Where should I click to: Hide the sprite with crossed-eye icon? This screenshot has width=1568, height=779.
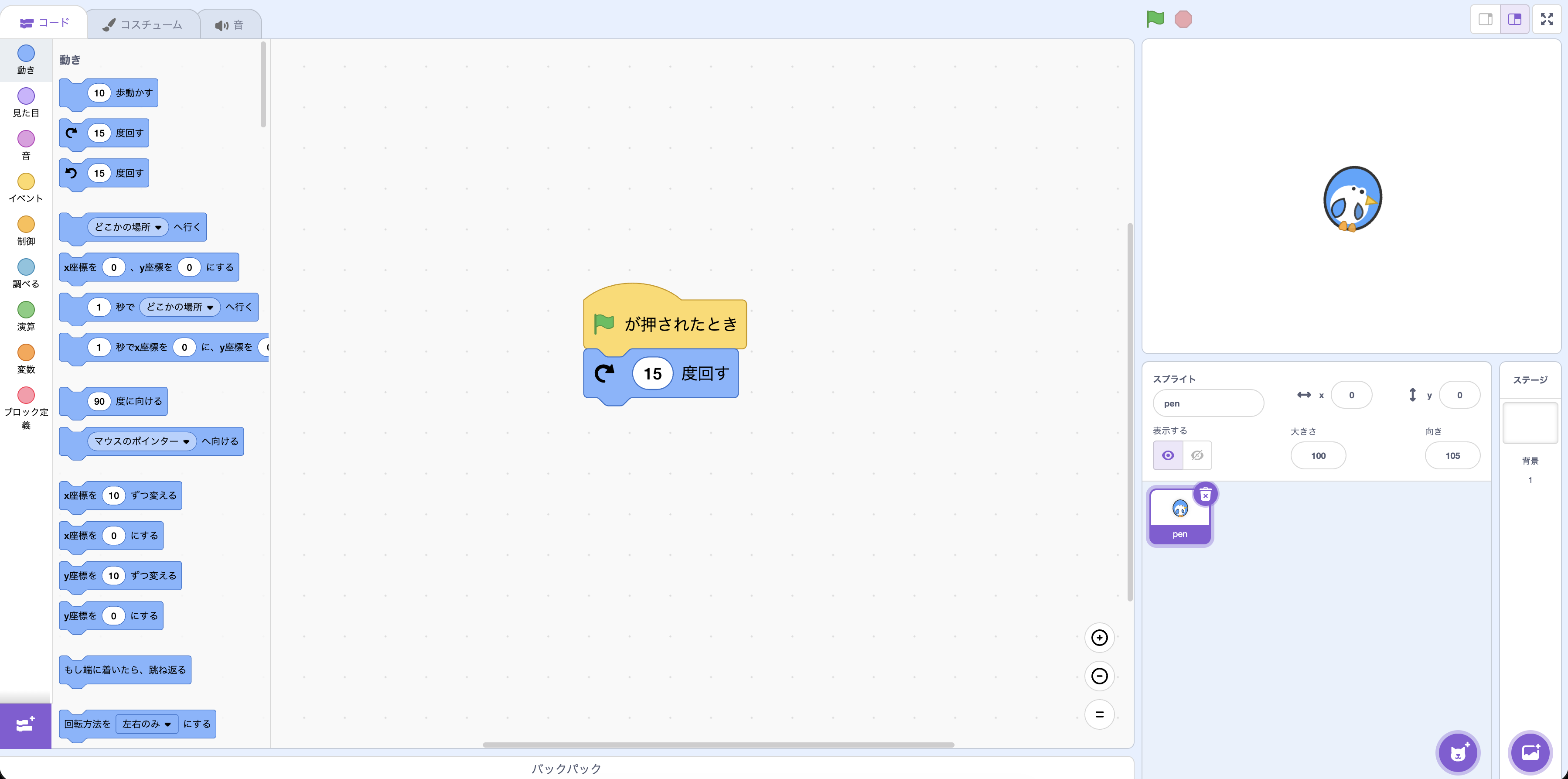coord(1196,456)
